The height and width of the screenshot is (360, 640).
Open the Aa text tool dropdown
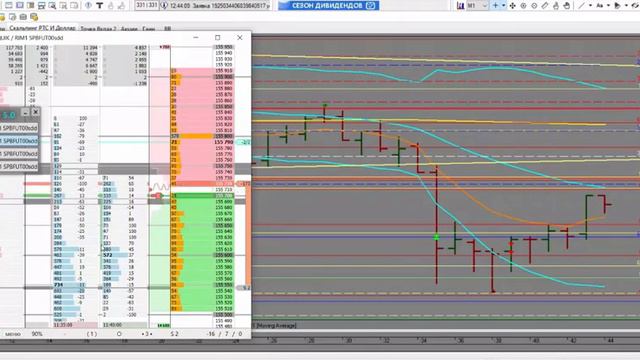coord(608,5)
